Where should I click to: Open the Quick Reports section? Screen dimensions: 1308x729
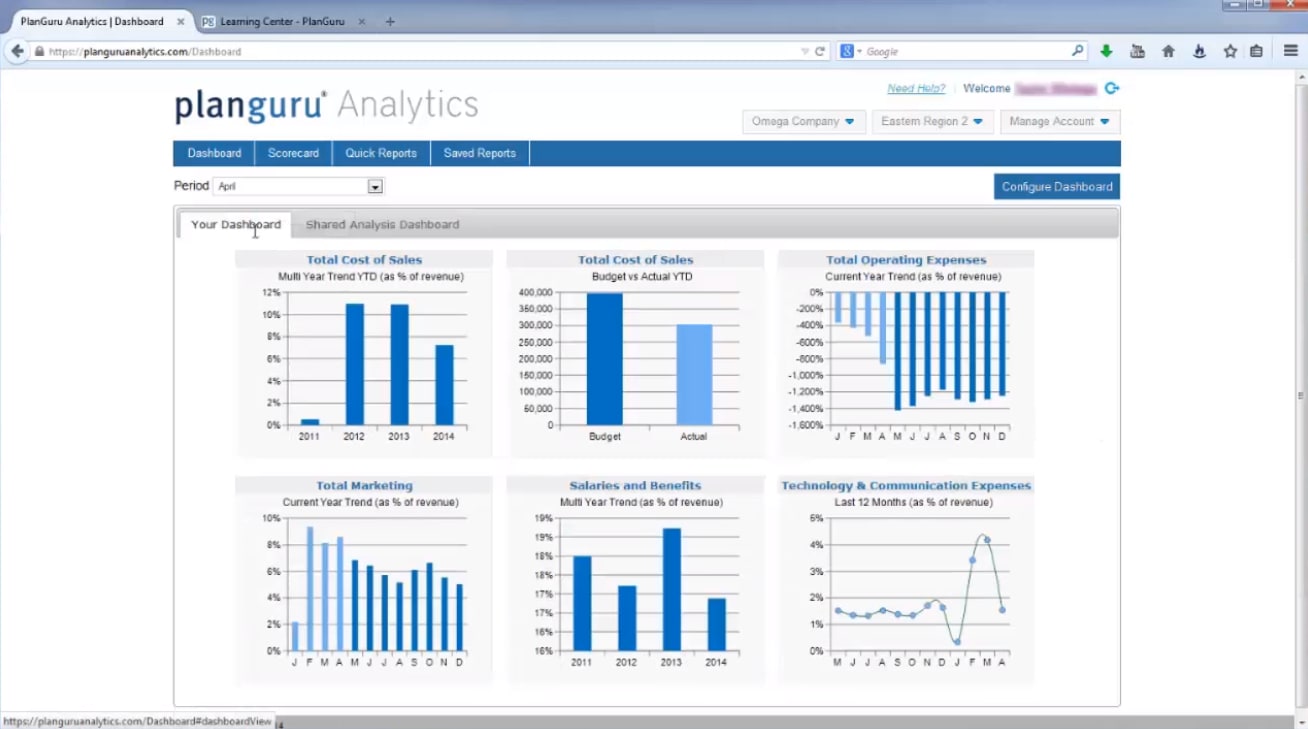(x=381, y=153)
